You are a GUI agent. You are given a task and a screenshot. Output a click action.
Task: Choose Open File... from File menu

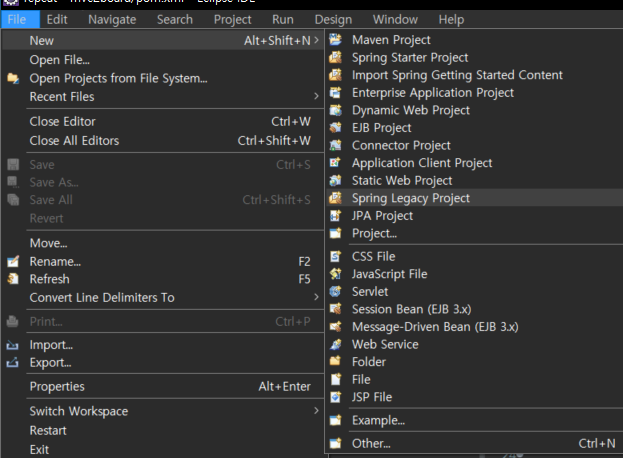tap(163, 60)
